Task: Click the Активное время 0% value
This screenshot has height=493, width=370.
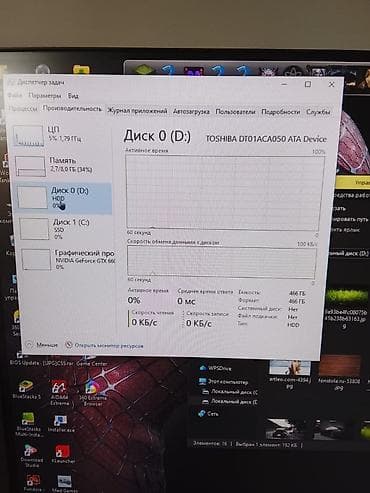Action: (134, 300)
